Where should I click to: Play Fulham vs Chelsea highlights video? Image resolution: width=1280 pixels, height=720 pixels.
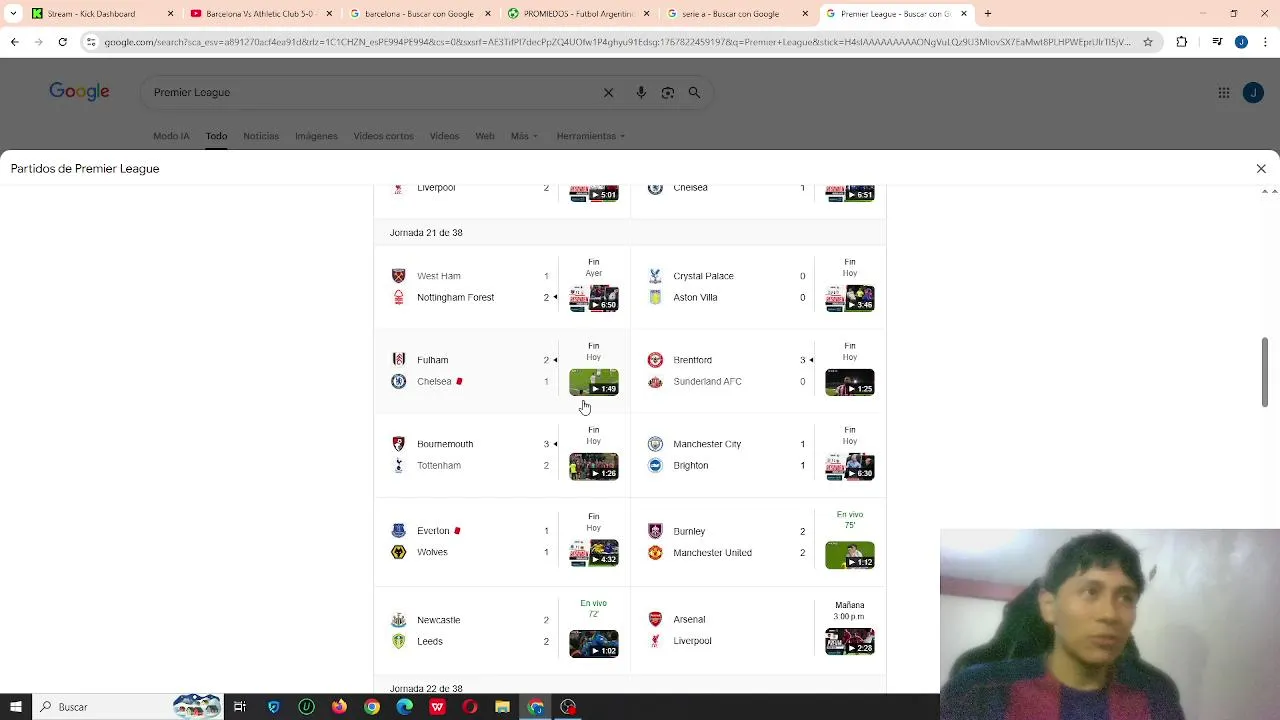click(594, 382)
